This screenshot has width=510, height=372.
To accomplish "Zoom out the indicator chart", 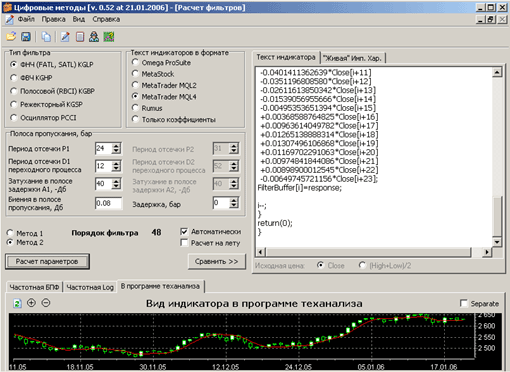I will point(46,303).
